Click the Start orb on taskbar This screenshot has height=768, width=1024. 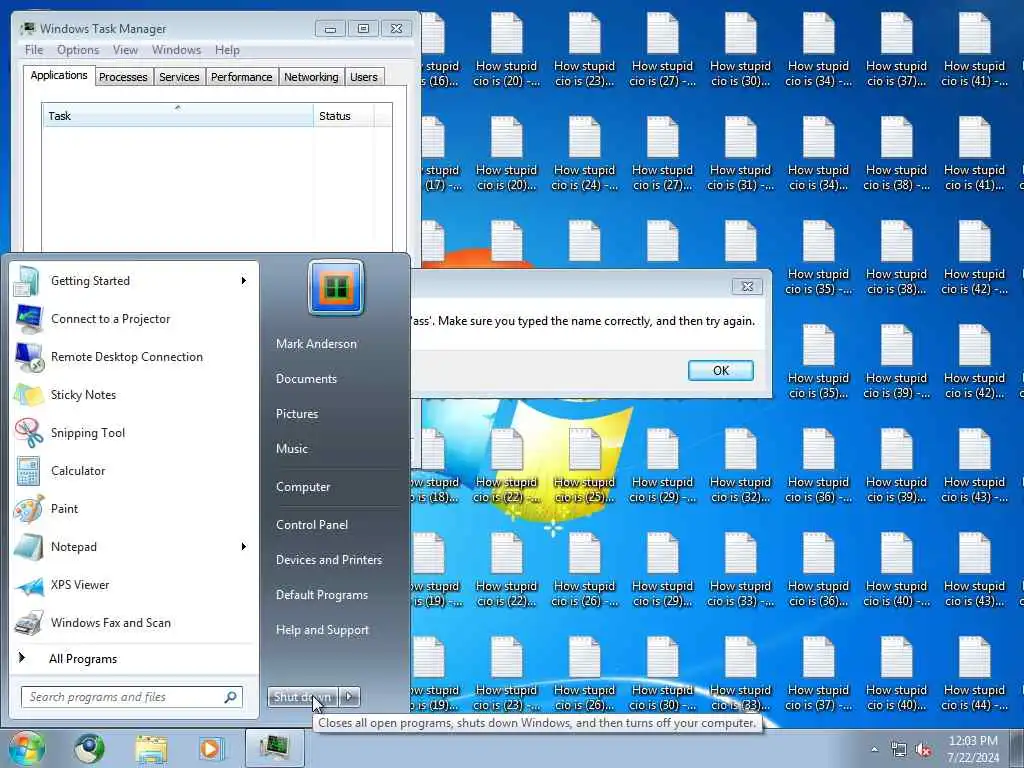(26, 748)
